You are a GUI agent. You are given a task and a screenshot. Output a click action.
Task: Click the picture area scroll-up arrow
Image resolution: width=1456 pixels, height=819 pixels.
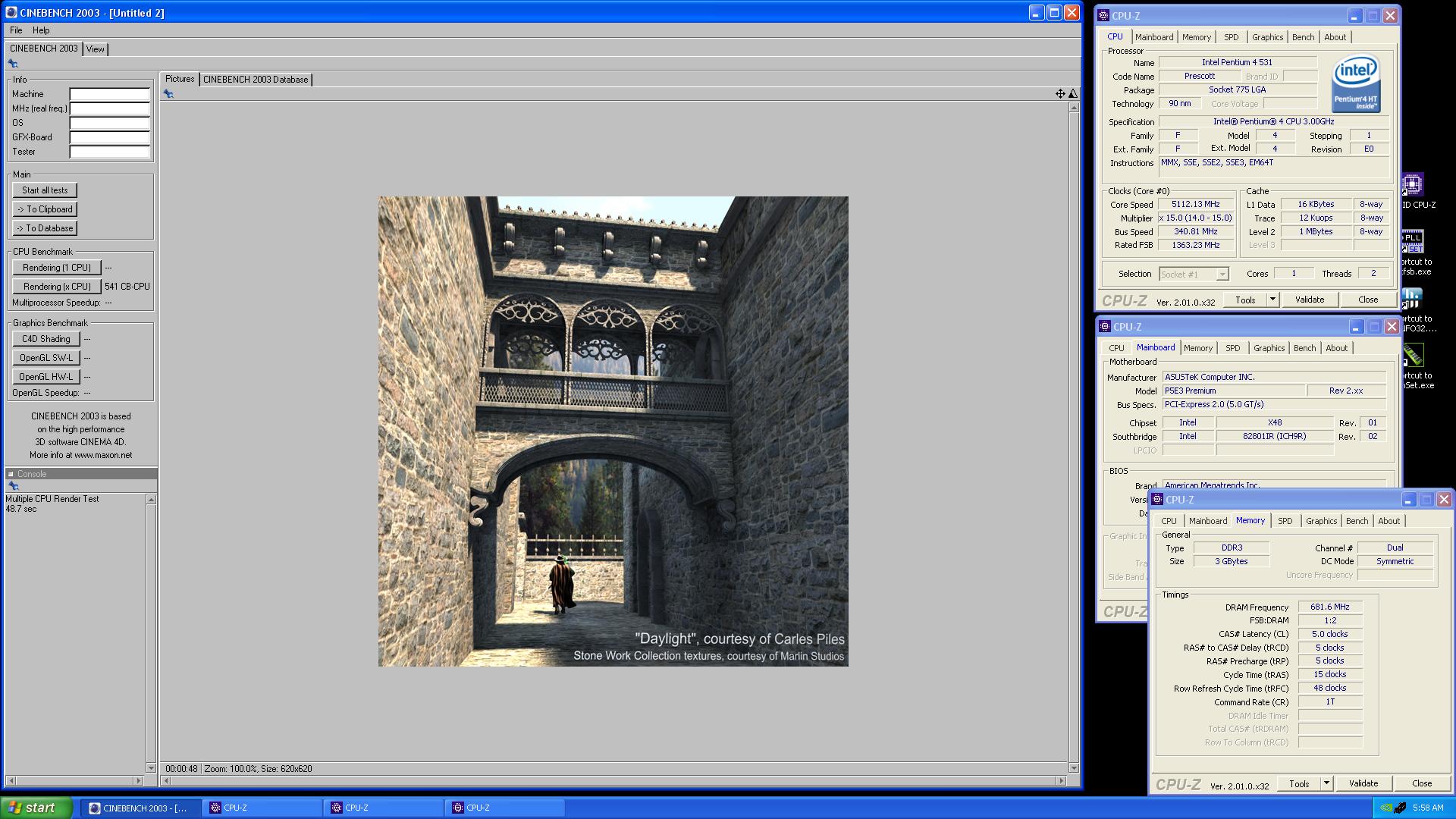[x=1074, y=107]
